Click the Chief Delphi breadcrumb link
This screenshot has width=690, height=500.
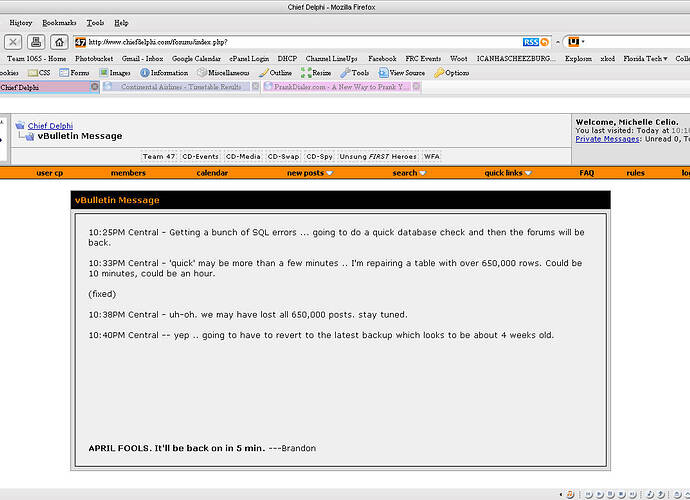50,126
